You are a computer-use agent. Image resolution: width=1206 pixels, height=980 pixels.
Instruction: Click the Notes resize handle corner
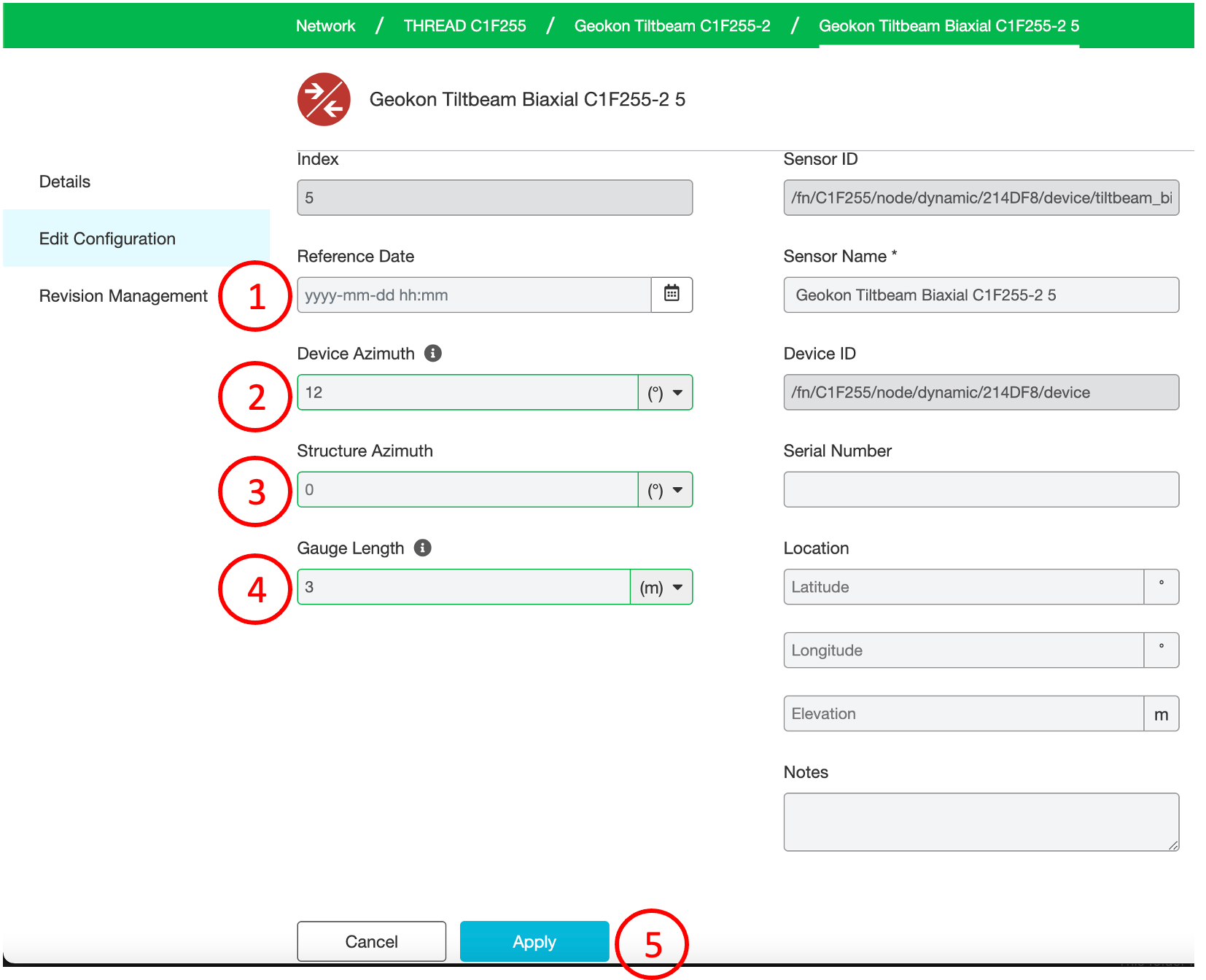pos(1173,845)
